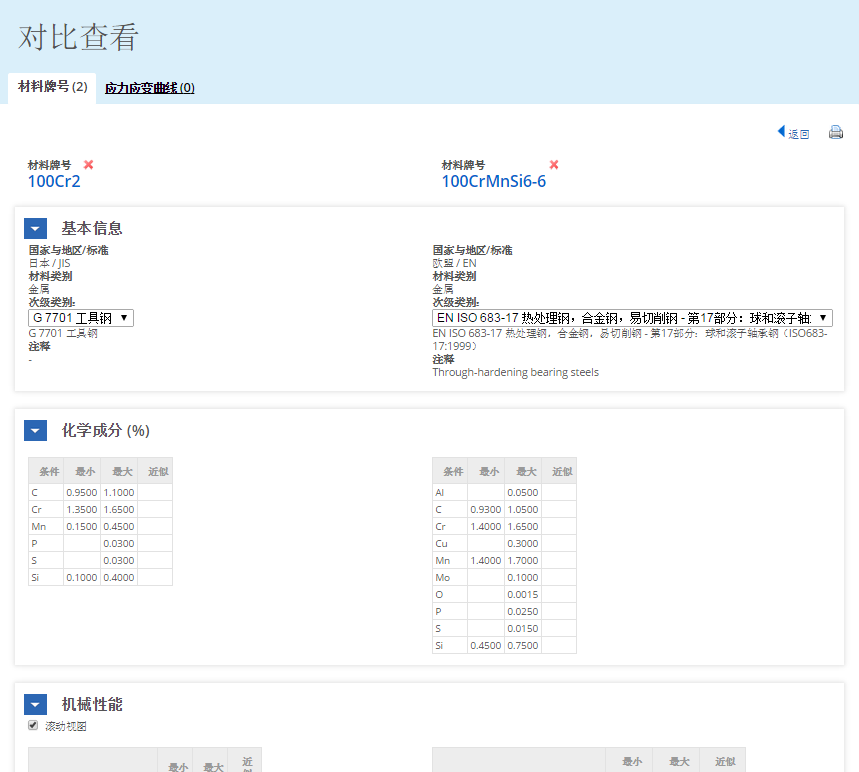Click the printer icon
The height and width of the screenshot is (772, 859).
(836, 132)
